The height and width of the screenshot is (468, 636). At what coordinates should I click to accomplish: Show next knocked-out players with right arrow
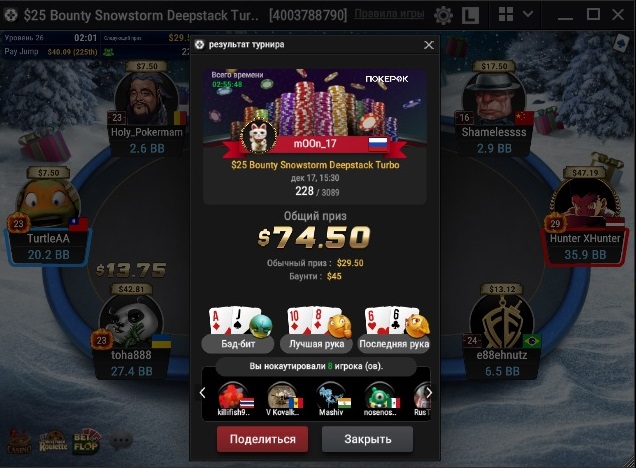pyautogui.click(x=429, y=393)
